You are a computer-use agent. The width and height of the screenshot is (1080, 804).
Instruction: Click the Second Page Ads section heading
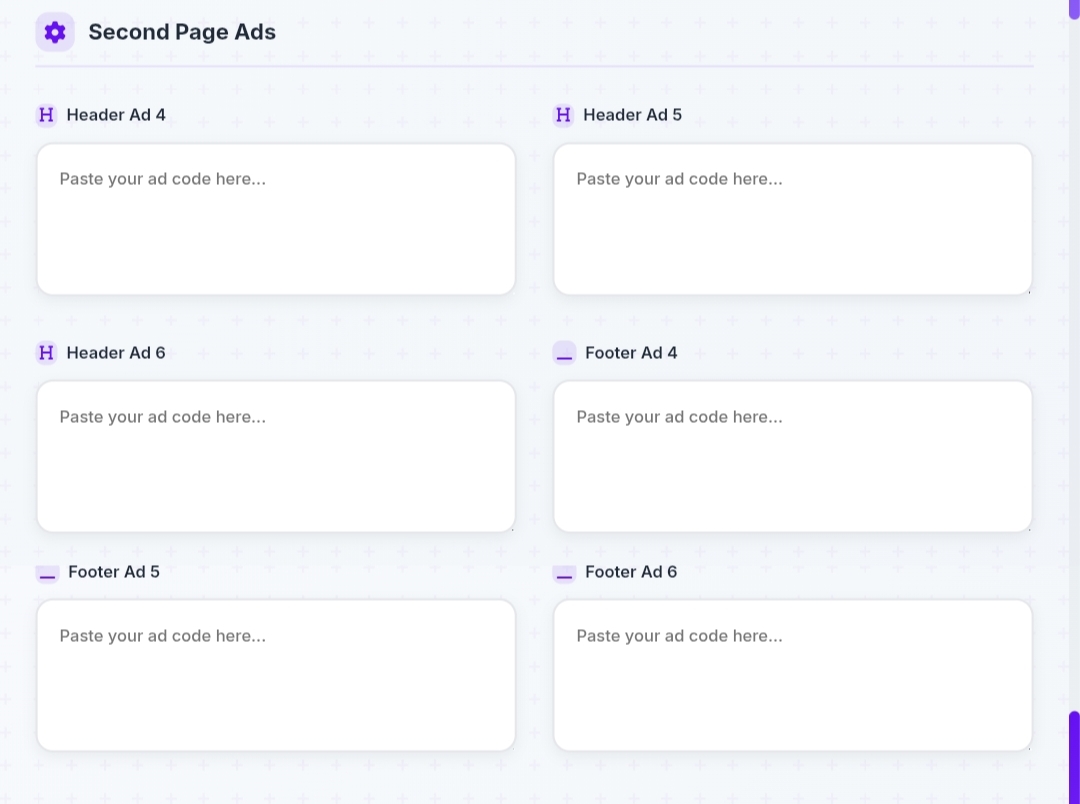(x=182, y=32)
